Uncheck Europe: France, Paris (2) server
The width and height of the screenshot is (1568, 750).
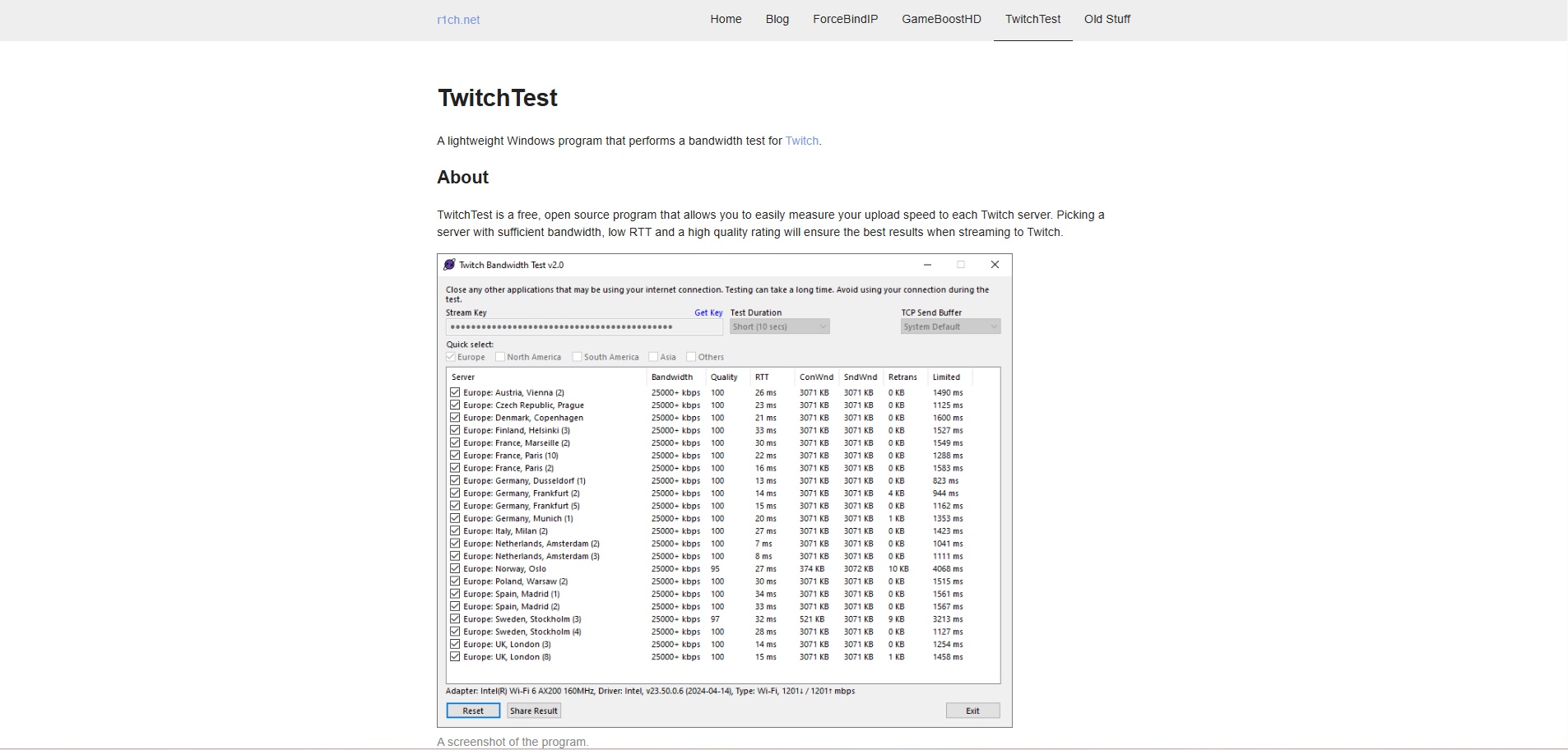[x=455, y=468]
